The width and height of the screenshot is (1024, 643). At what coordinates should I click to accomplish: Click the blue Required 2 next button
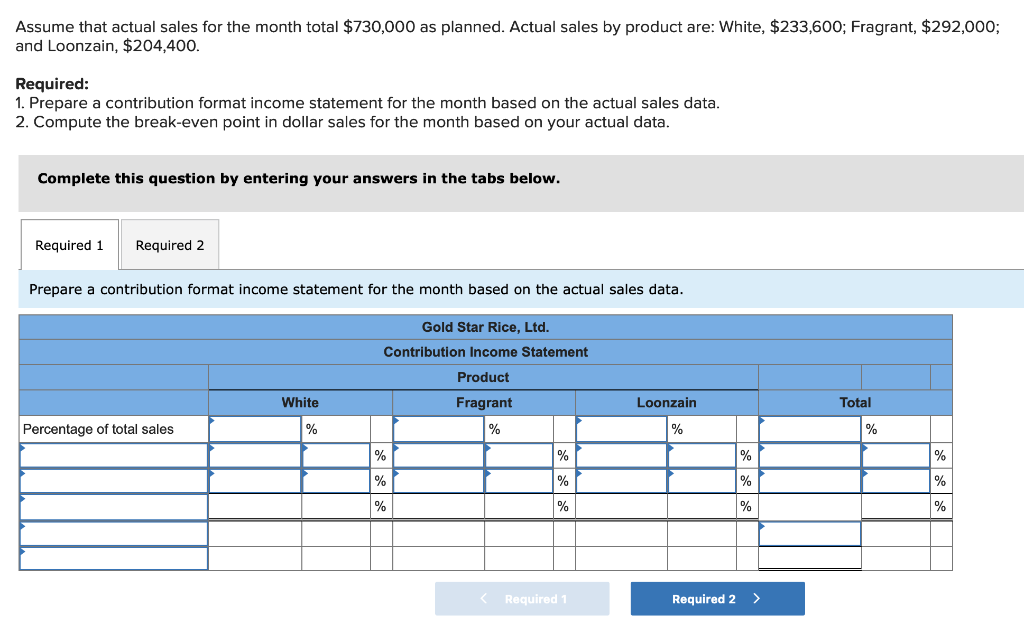point(717,599)
